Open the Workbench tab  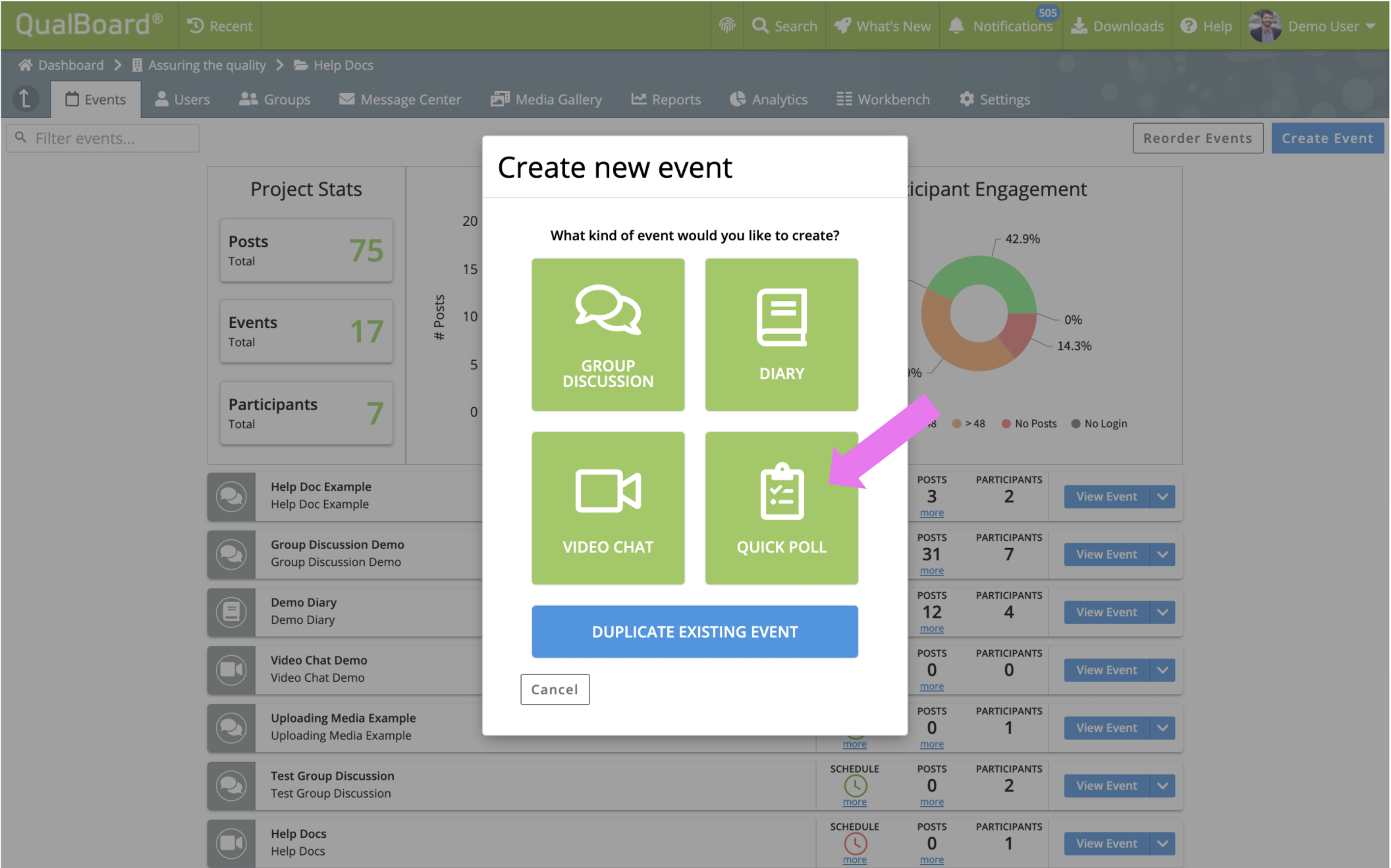click(x=883, y=99)
